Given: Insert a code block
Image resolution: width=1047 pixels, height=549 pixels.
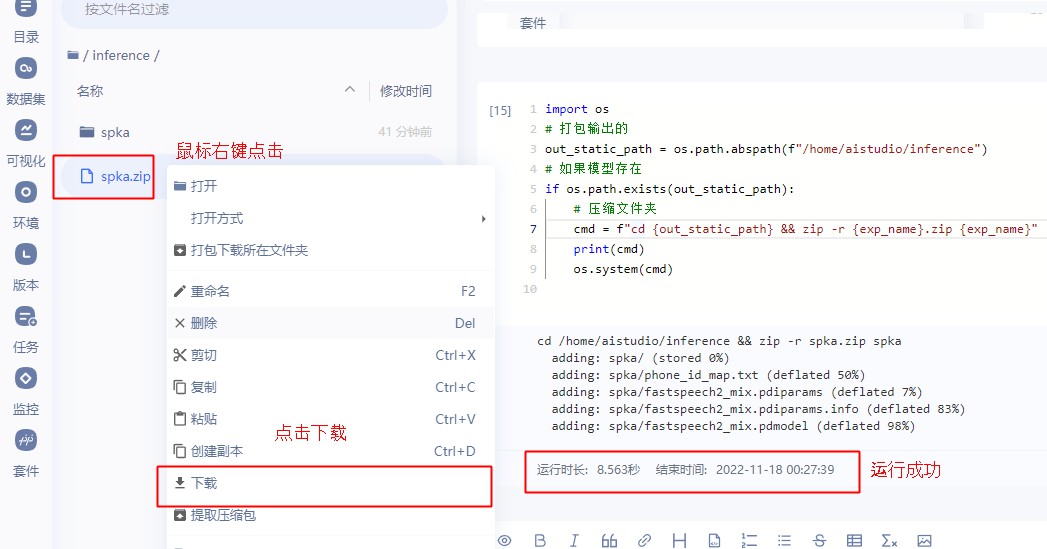Looking at the screenshot, I should [714, 540].
